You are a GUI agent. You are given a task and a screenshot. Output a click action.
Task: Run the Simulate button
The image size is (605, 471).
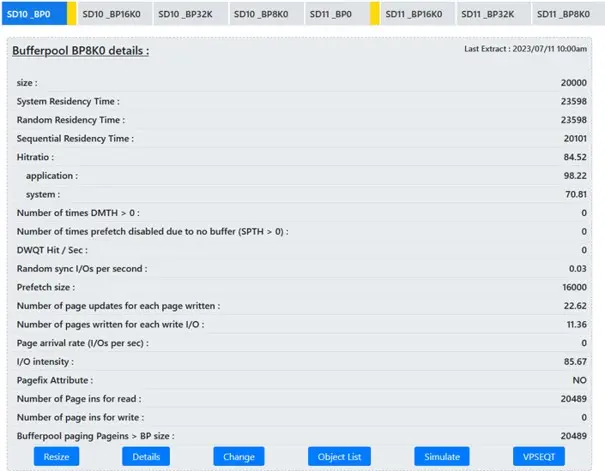442,456
